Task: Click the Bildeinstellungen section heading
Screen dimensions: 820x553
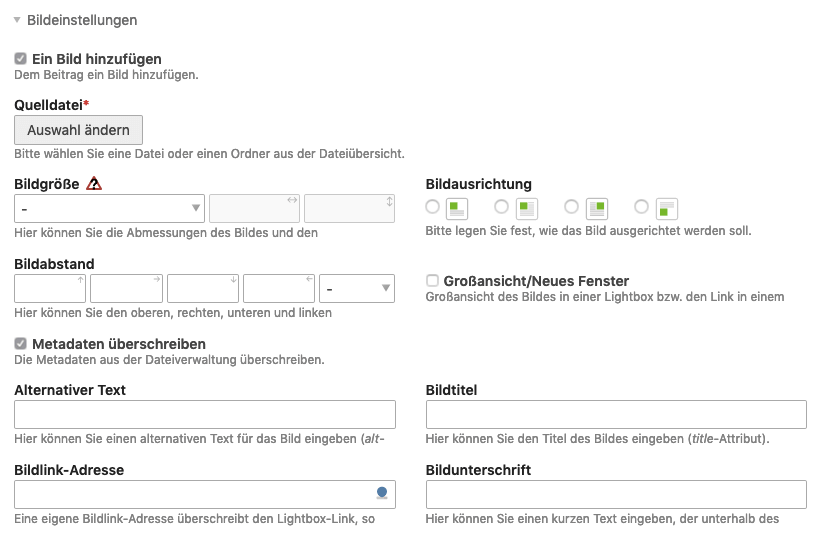Action: click(82, 20)
